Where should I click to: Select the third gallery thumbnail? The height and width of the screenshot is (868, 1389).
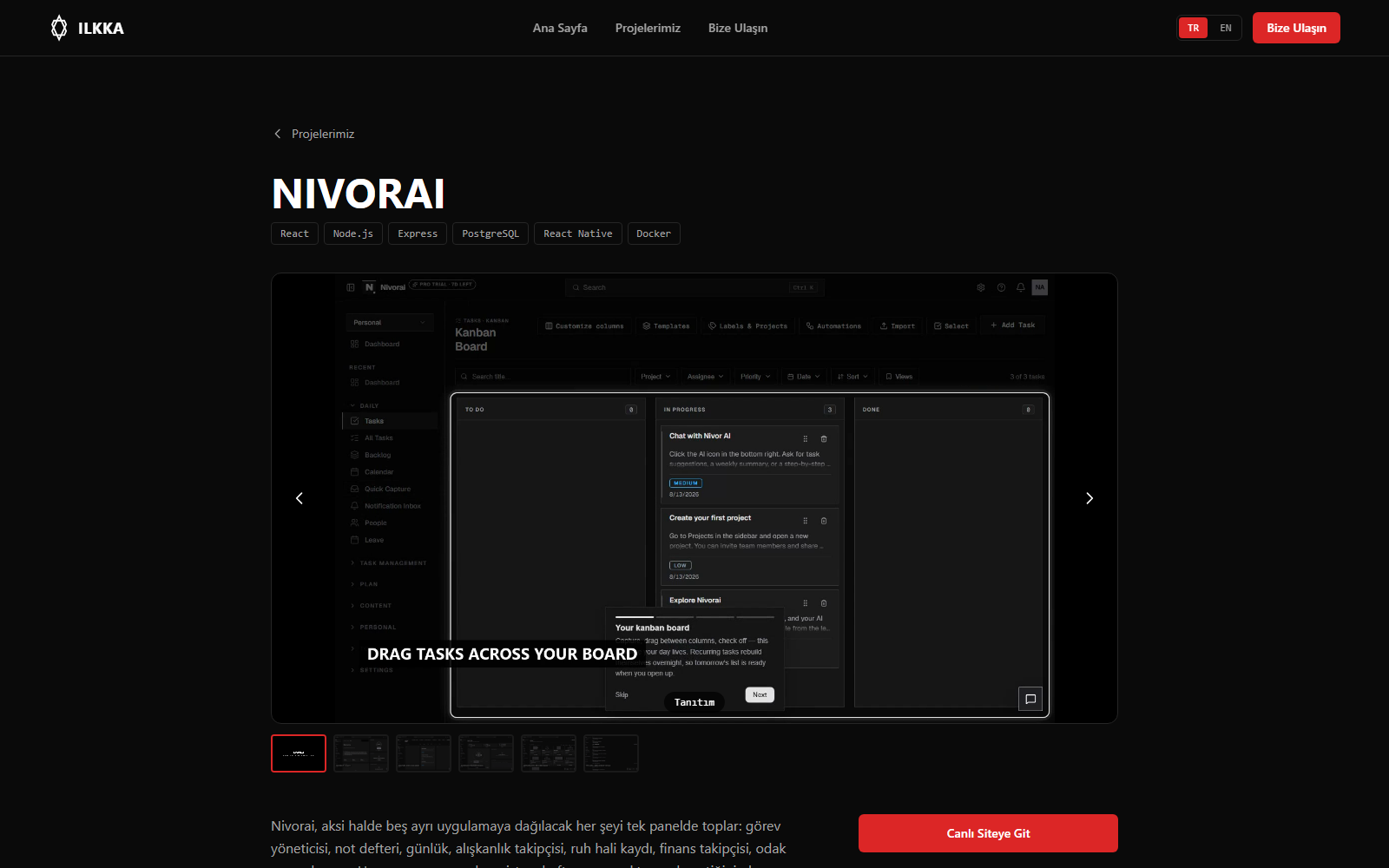click(424, 753)
